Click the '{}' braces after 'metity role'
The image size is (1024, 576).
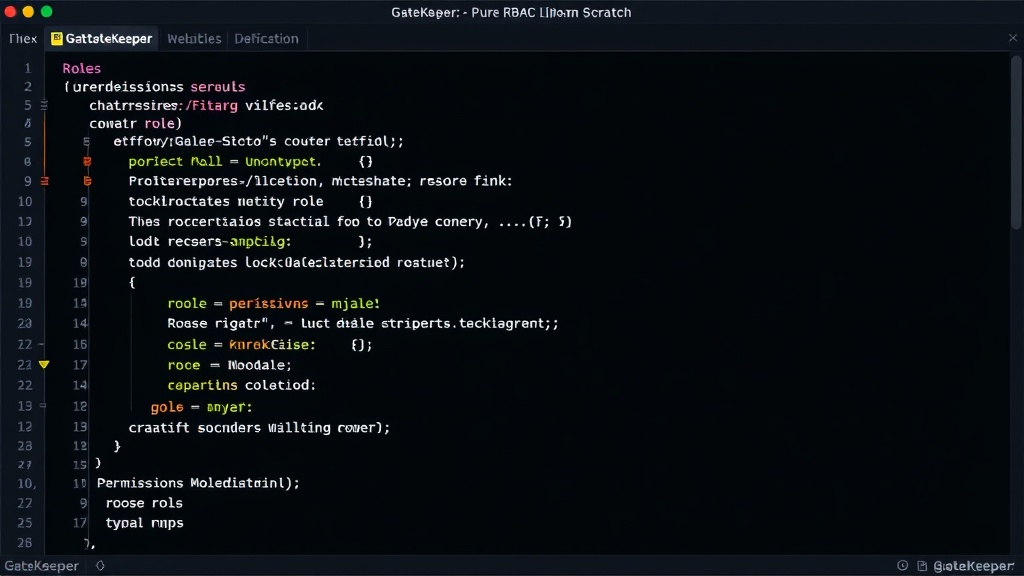pos(365,201)
